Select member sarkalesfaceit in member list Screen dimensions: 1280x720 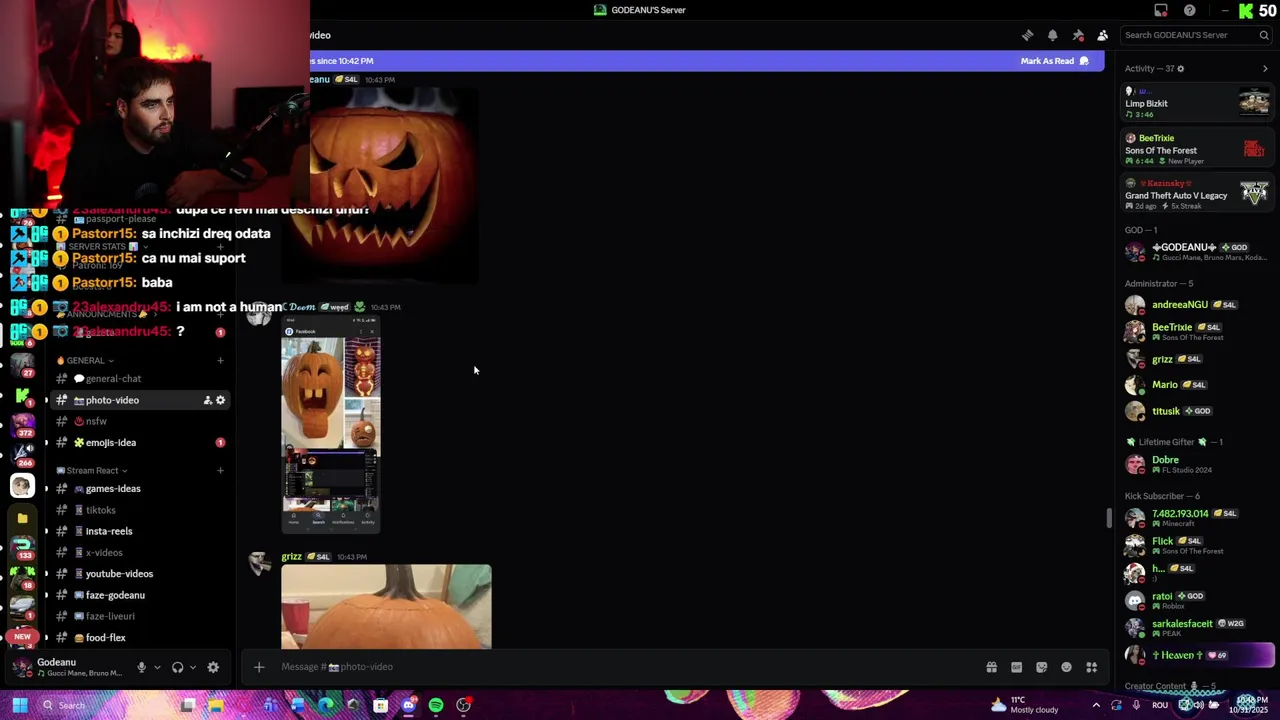1195,627
